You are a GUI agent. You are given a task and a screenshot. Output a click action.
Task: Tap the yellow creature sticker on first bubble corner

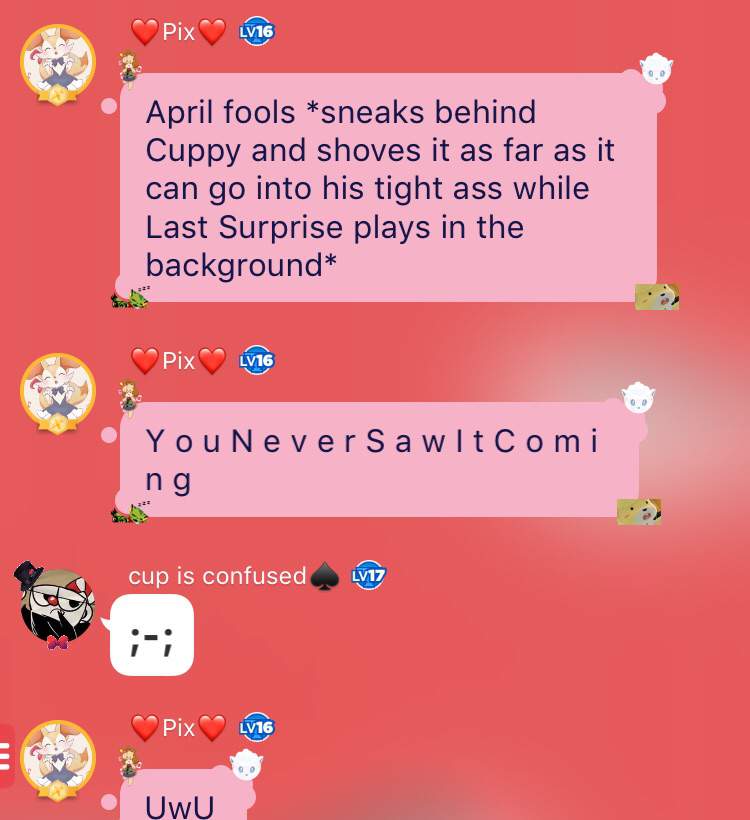[657, 297]
